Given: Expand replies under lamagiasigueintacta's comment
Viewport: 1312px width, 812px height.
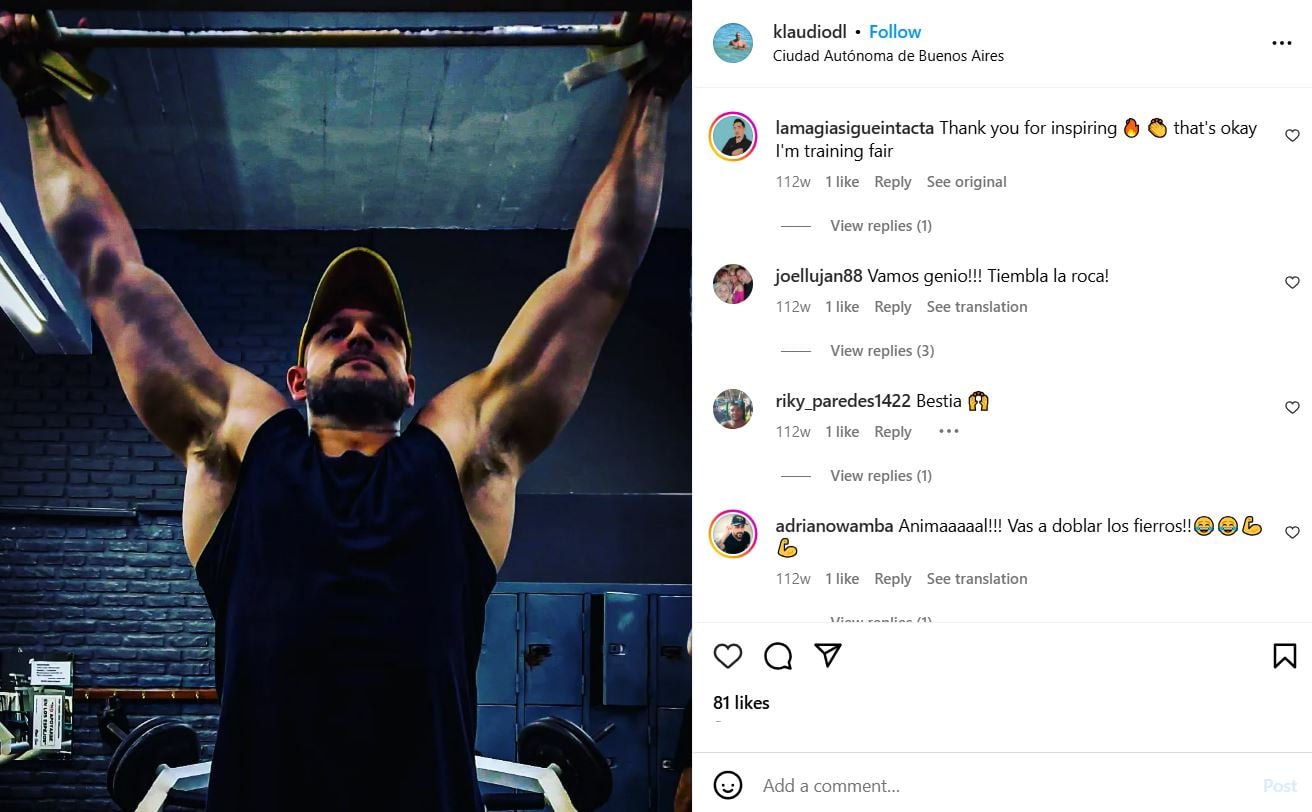Looking at the screenshot, I should [x=880, y=226].
